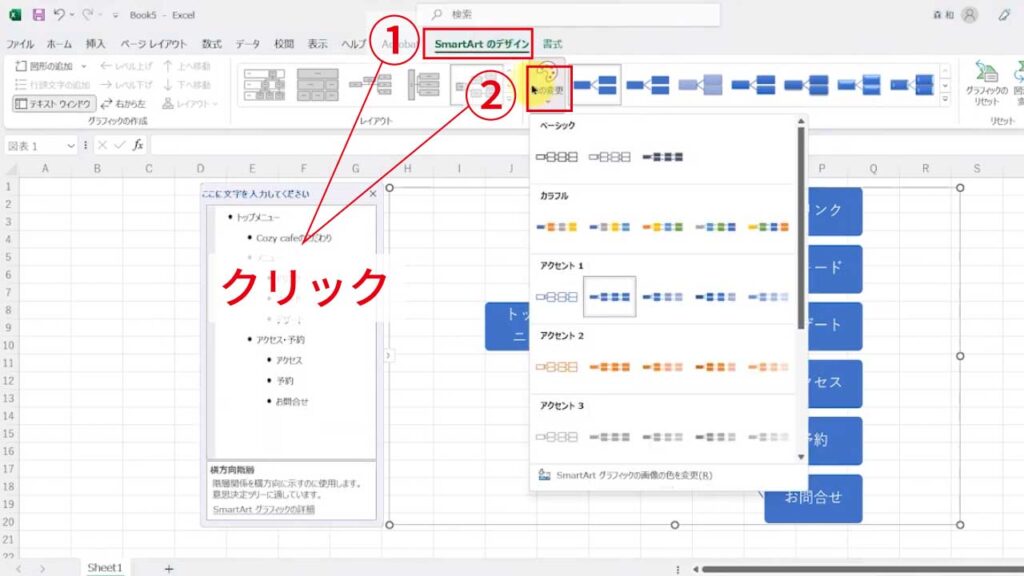Pick the first カラフル color option
Viewport: 1024px width, 576px height.
(556, 227)
